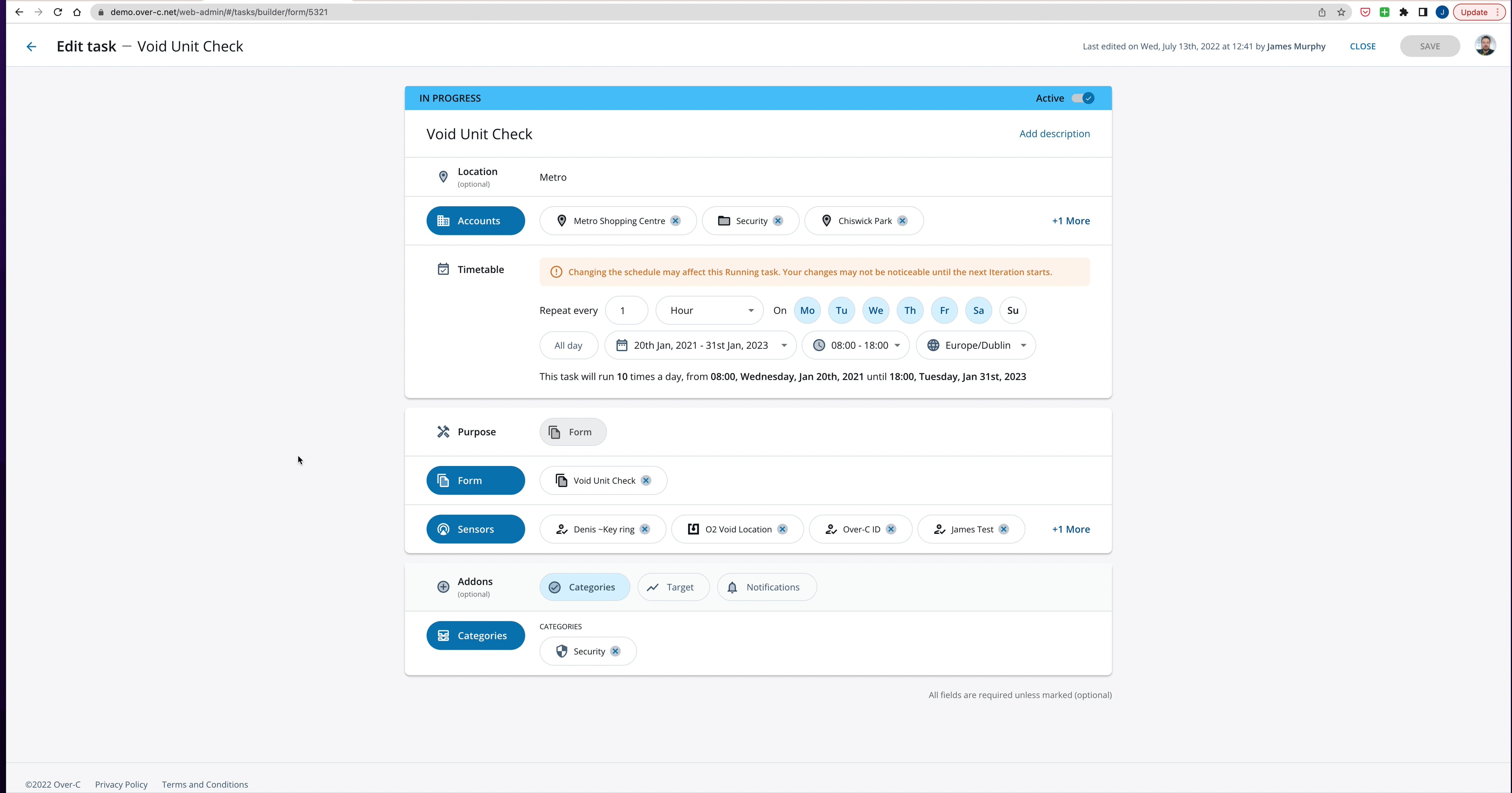Open the Europe/Dublin timezone dropdown
Viewport: 1512px width, 793px height.
(x=976, y=345)
